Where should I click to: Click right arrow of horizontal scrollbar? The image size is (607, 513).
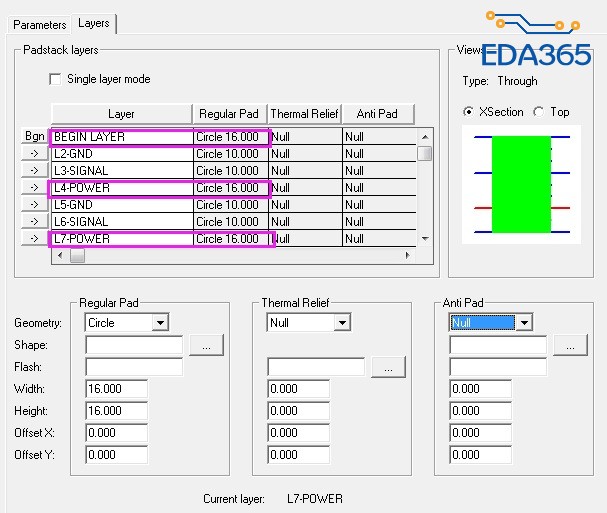[408, 255]
